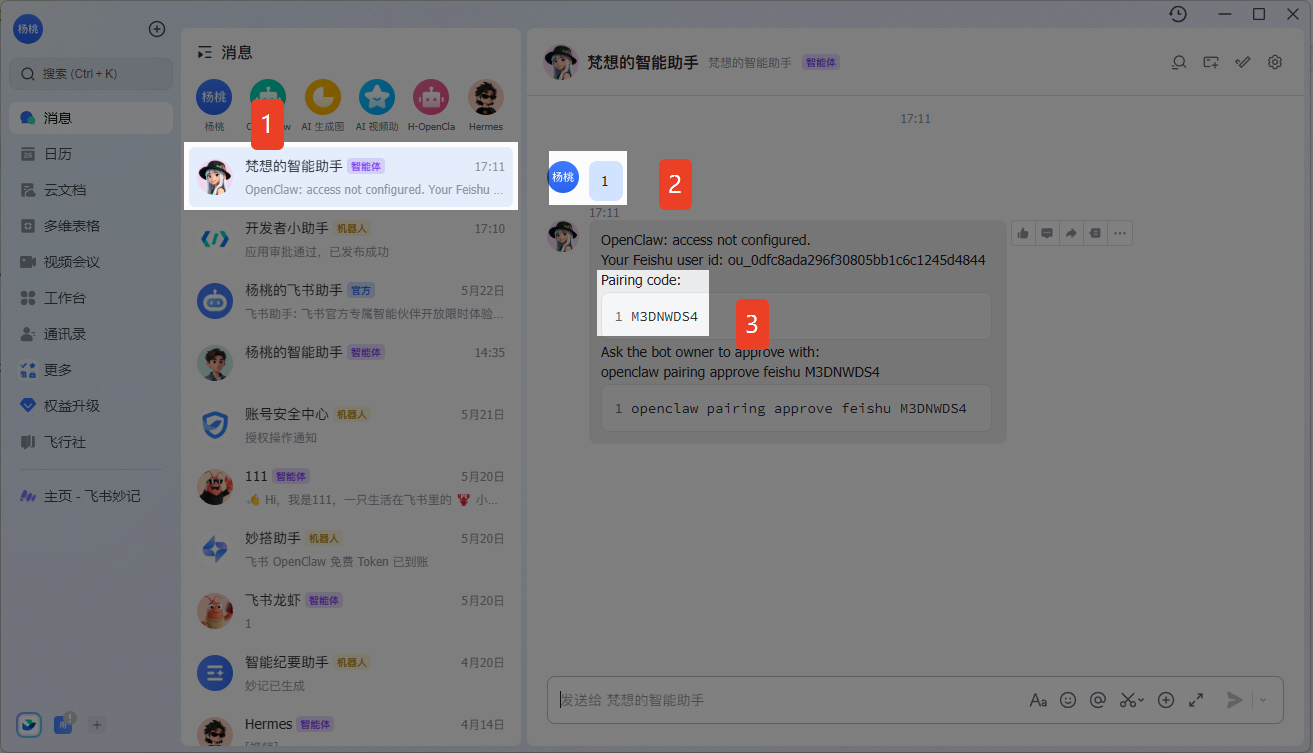Viewport: 1313px width, 753px height.
Task: Click the tag-shaped icon in the message toolbar
Action: point(1095,233)
